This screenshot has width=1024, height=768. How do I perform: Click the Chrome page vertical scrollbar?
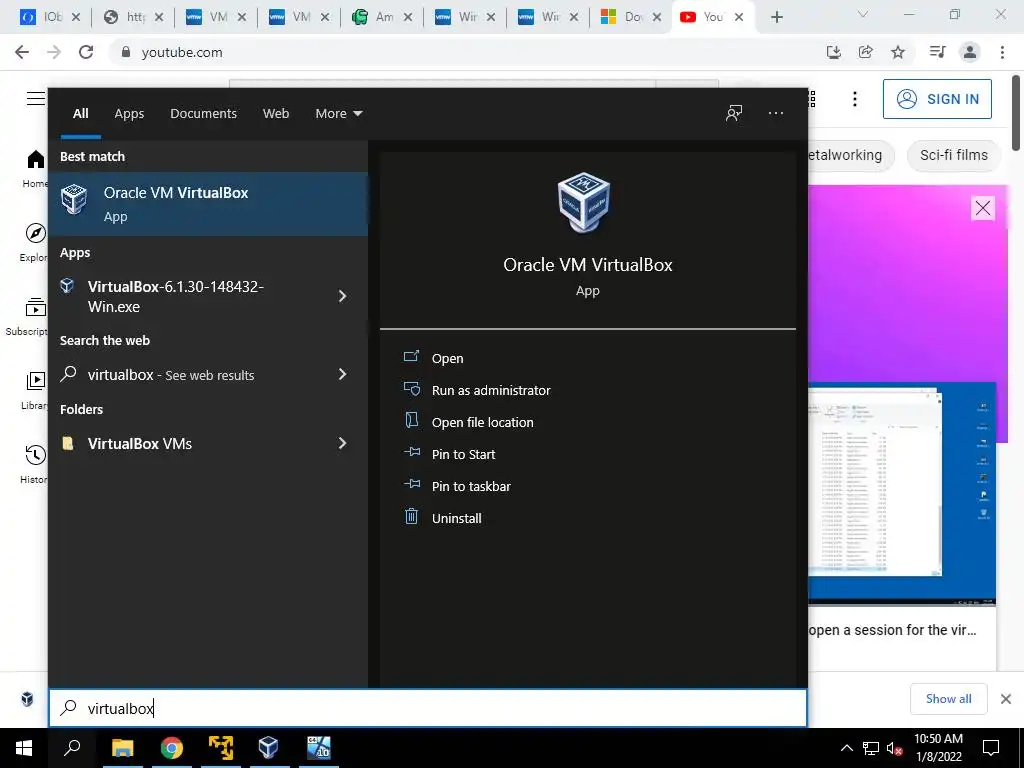pyautogui.click(x=1017, y=113)
